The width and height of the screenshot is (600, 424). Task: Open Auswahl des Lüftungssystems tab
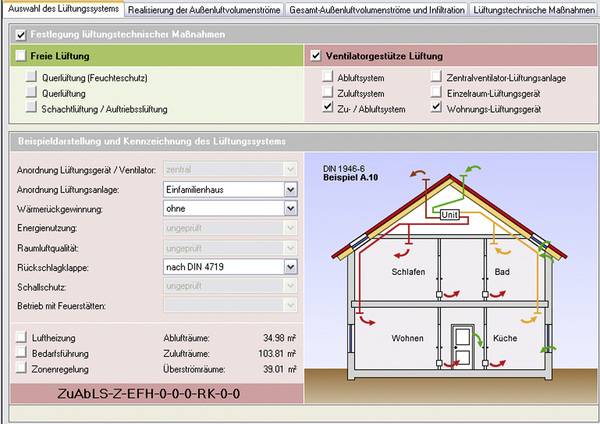[61, 9]
